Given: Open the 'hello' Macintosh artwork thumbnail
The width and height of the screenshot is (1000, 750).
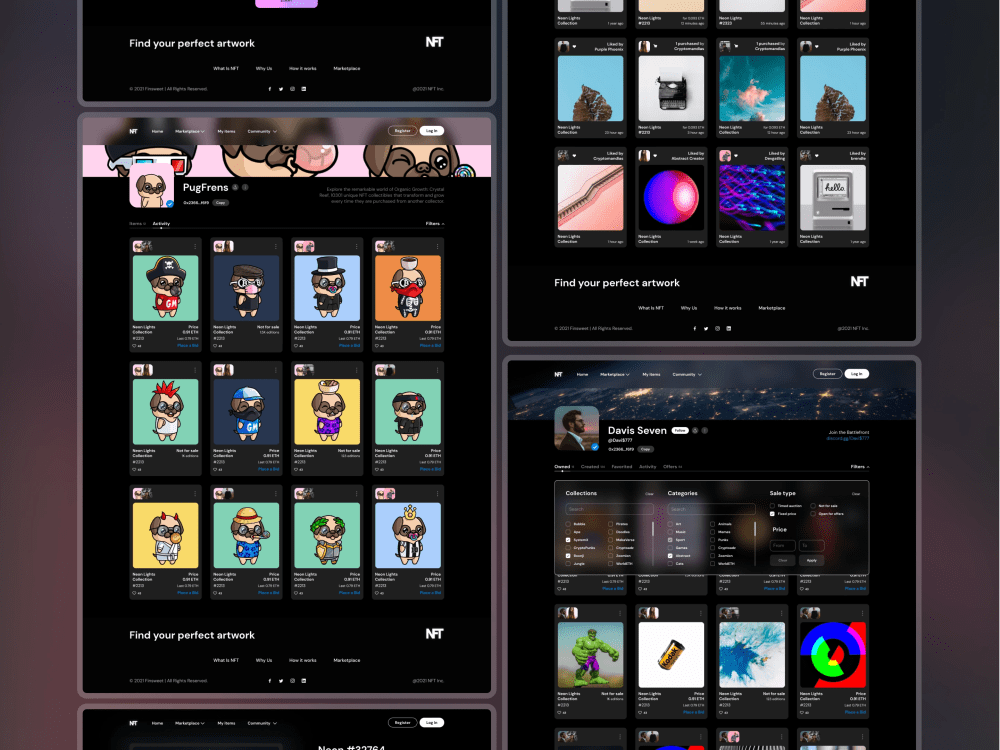Looking at the screenshot, I should pyautogui.click(x=833, y=198).
